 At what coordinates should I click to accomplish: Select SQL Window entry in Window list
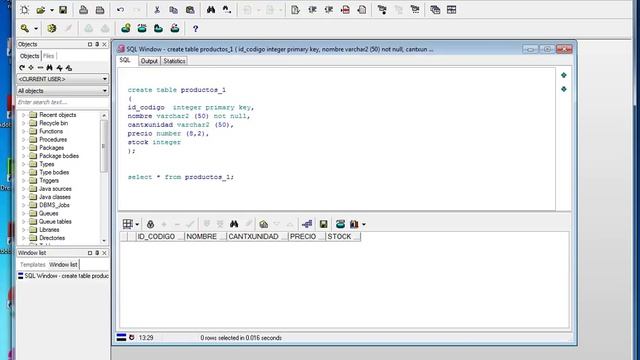point(63,276)
